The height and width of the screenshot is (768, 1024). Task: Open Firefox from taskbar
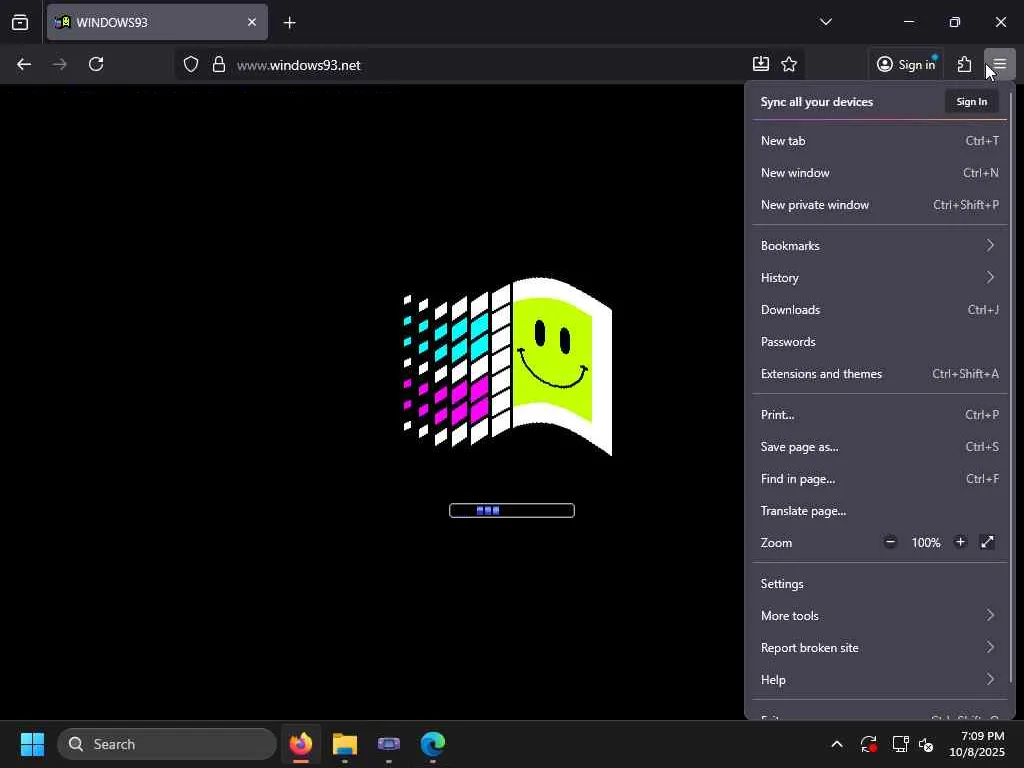coord(301,744)
